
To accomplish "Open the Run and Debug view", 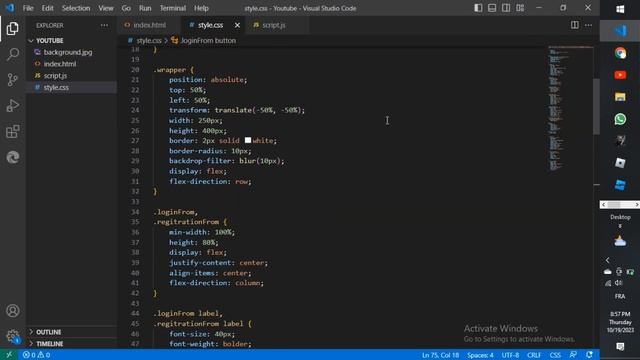I will tap(13, 106).
